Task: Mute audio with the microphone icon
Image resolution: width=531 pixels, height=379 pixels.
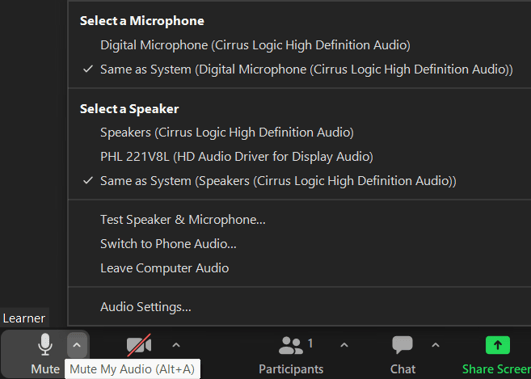Action: [x=45, y=344]
